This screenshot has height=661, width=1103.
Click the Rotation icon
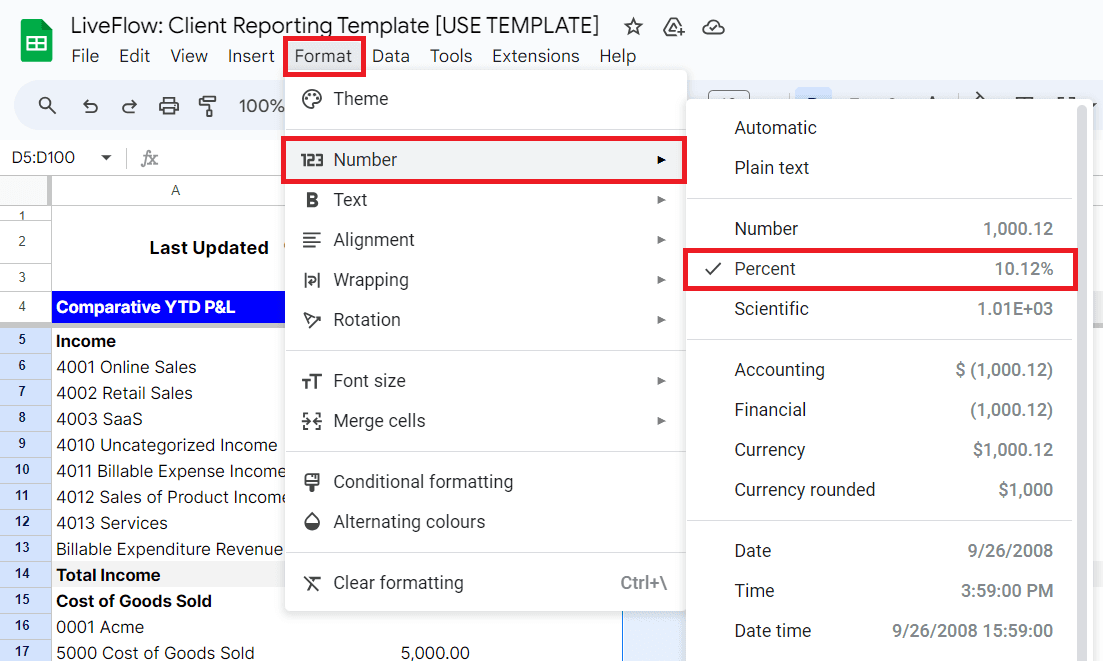pyautogui.click(x=312, y=320)
